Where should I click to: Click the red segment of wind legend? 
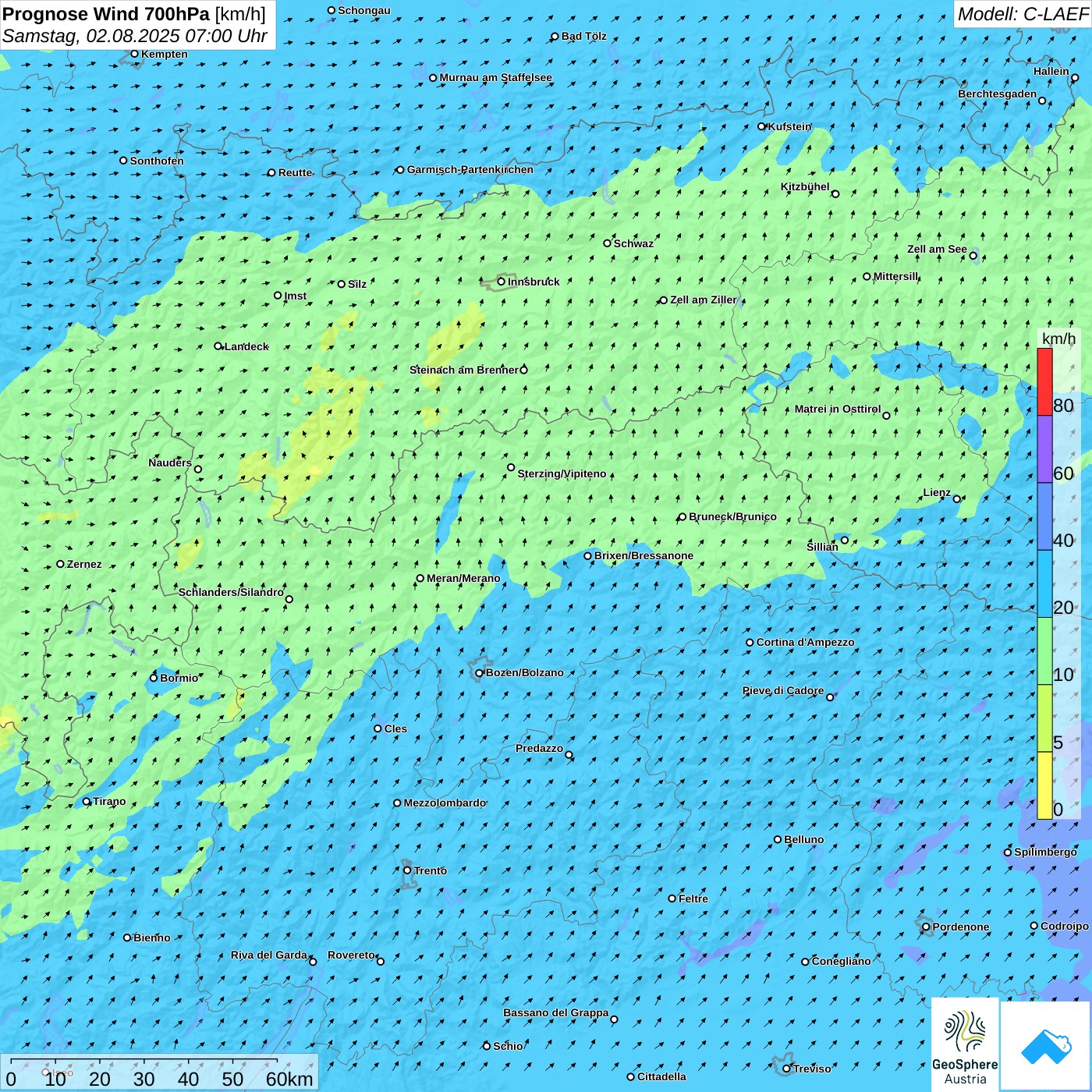click(1044, 381)
